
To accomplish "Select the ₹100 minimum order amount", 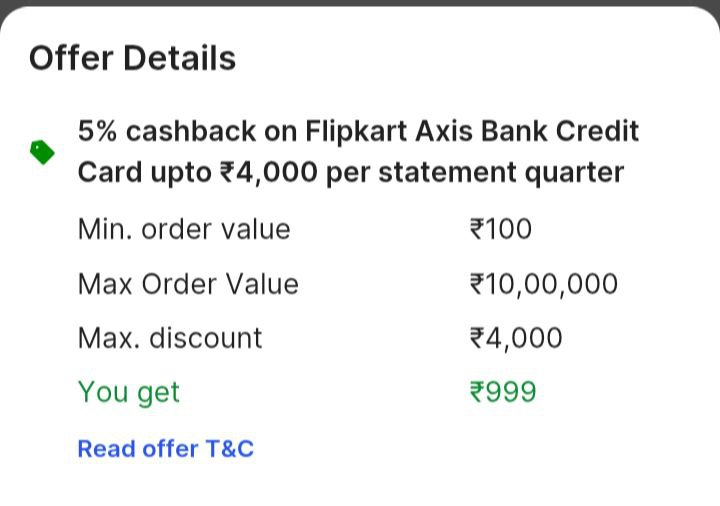I will tap(500, 229).
